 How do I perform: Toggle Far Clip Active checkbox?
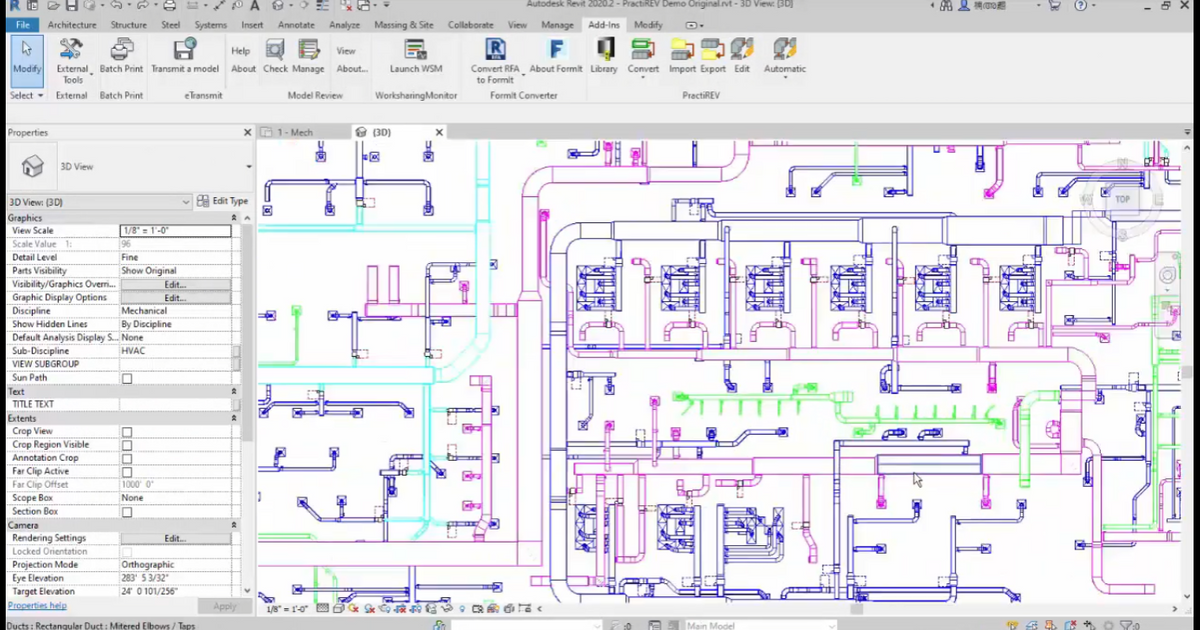tap(127, 472)
